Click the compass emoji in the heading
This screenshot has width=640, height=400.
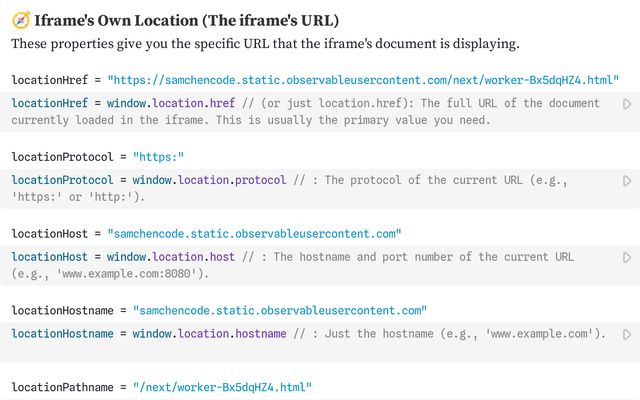click(x=20, y=21)
